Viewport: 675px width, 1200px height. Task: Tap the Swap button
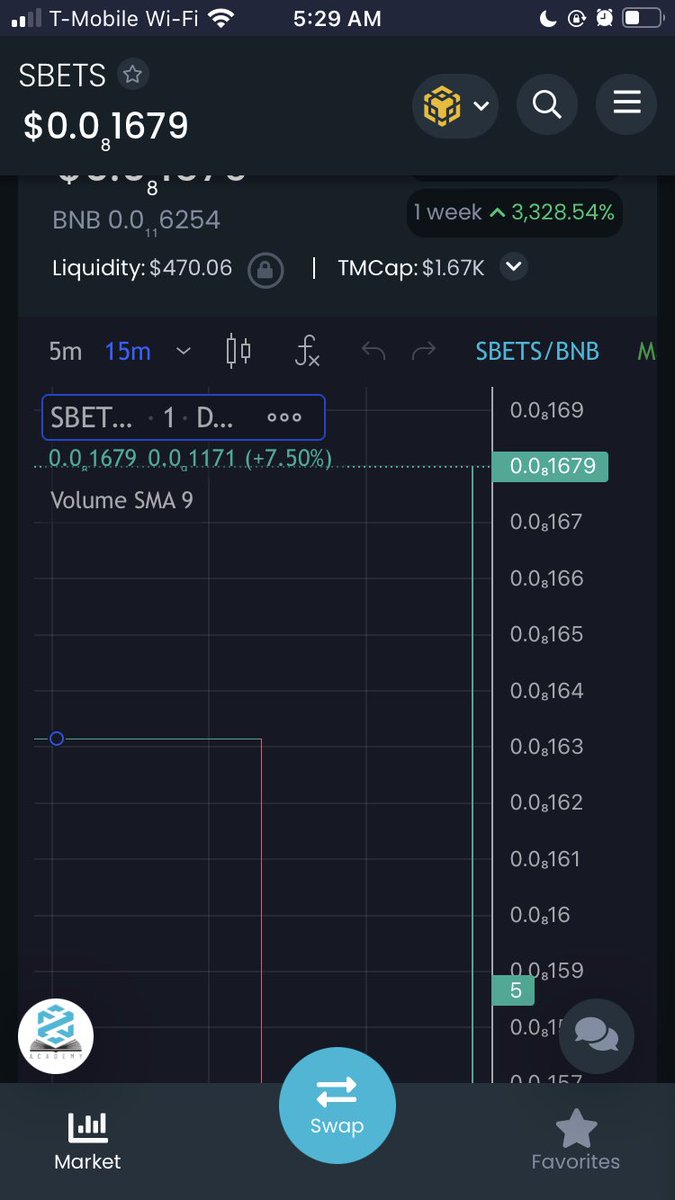tap(337, 1106)
